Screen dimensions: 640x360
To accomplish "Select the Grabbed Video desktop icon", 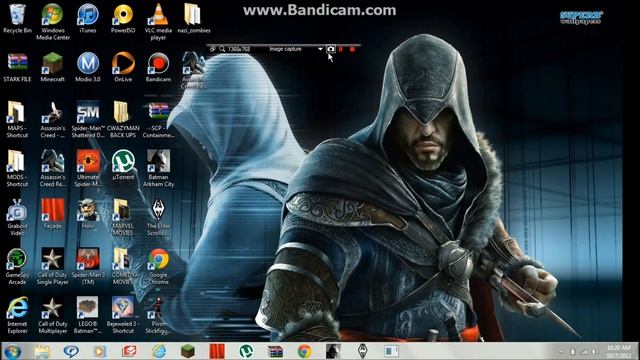I will [17, 217].
